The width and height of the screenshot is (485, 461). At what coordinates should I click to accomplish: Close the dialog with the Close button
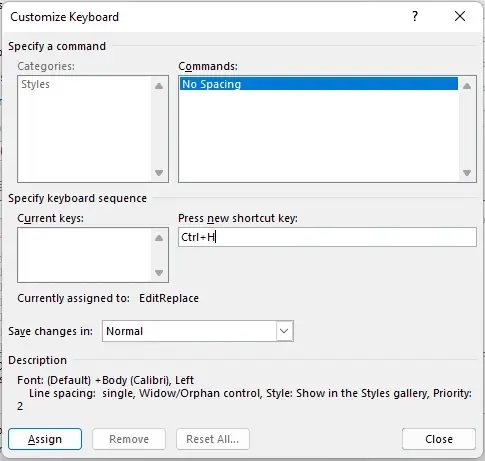(x=439, y=439)
